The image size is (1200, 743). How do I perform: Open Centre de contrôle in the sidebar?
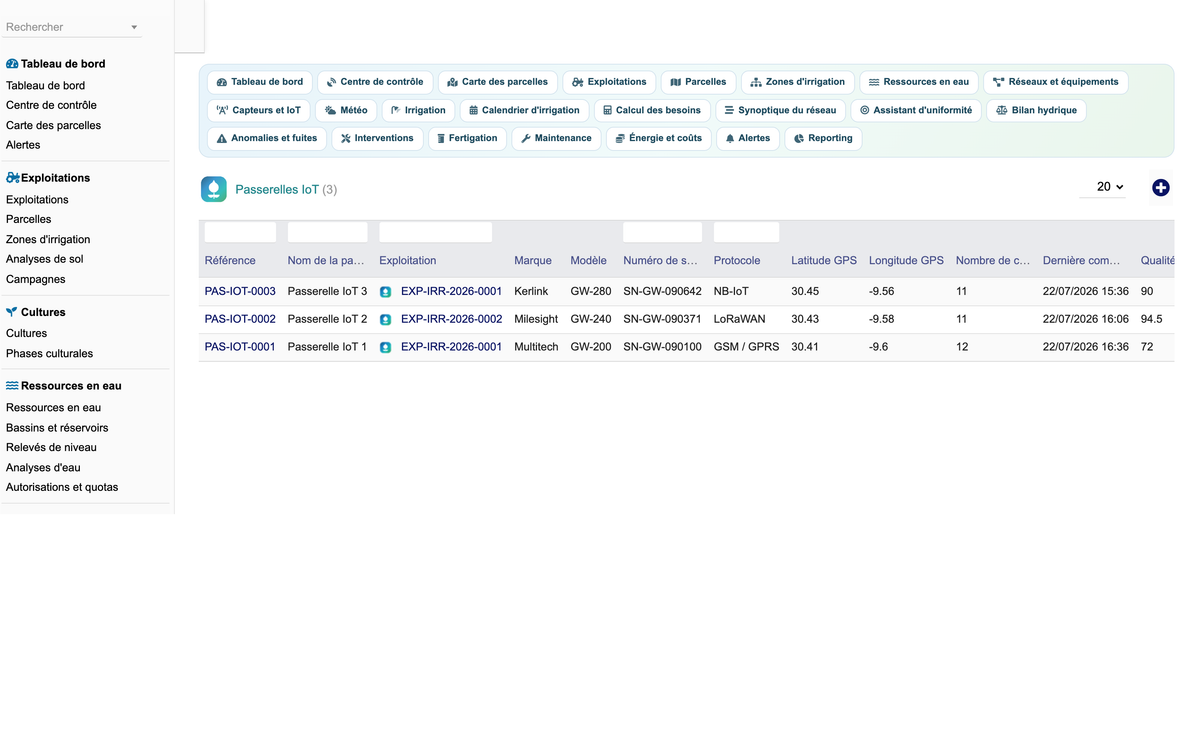(51, 105)
